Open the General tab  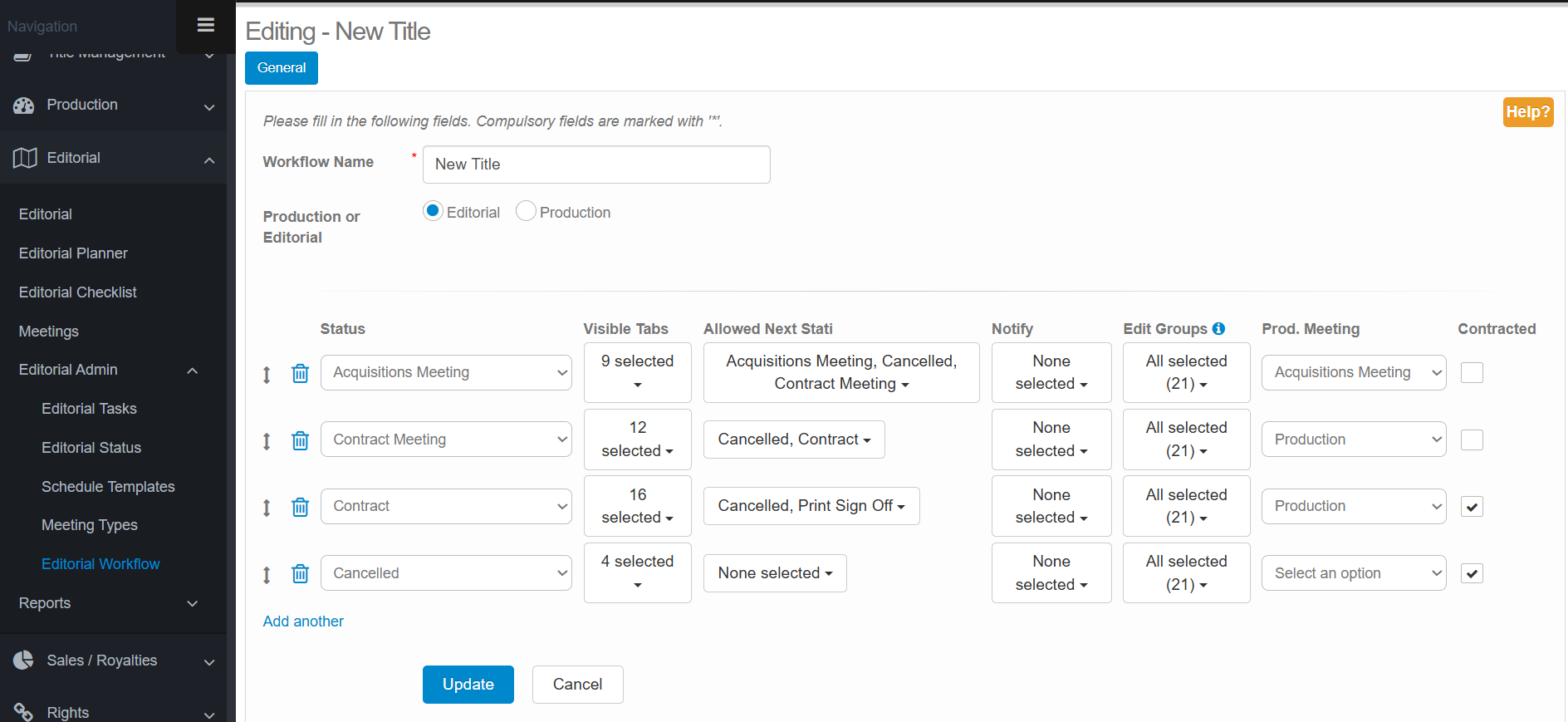pyautogui.click(x=282, y=68)
